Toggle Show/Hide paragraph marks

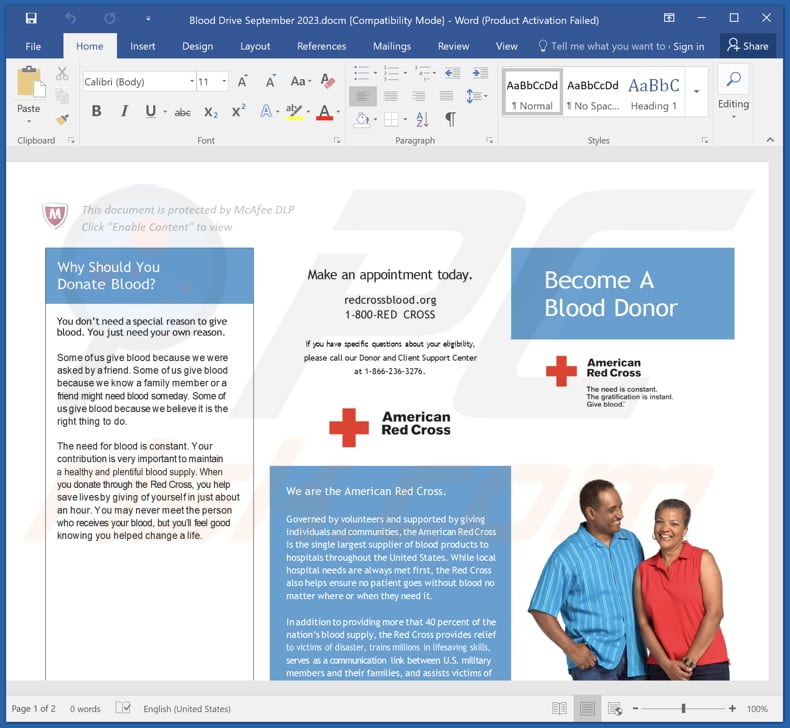(450, 119)
